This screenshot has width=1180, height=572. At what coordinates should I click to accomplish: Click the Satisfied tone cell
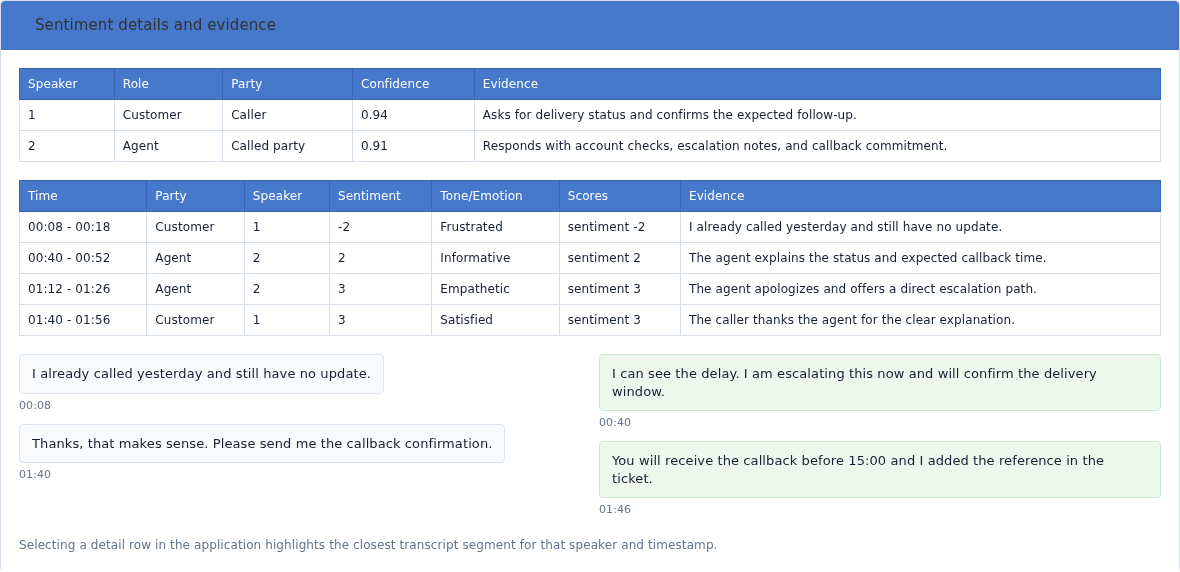495,320
